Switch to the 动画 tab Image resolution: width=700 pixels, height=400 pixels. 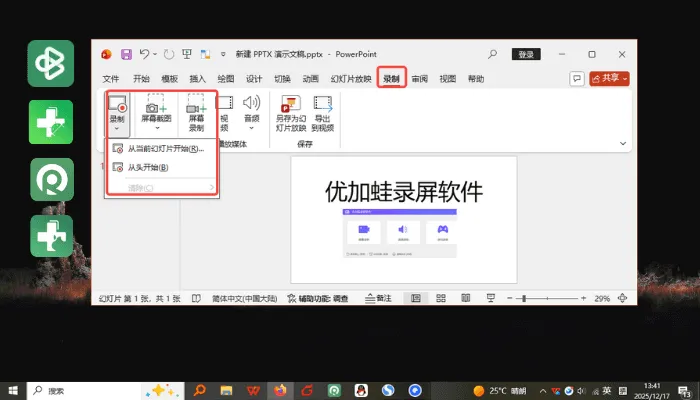(x=310, y=79)
